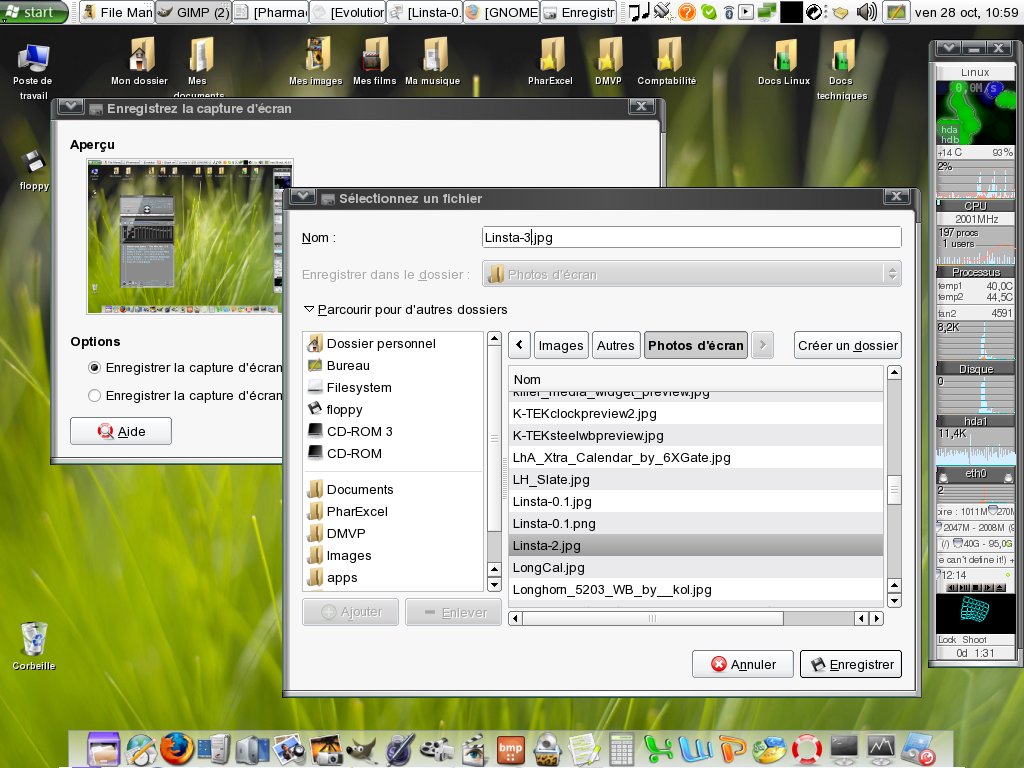This screenshot has height=768, width=1024.
Task: Open the network monitors tray icon
Action: click(767, 12)
